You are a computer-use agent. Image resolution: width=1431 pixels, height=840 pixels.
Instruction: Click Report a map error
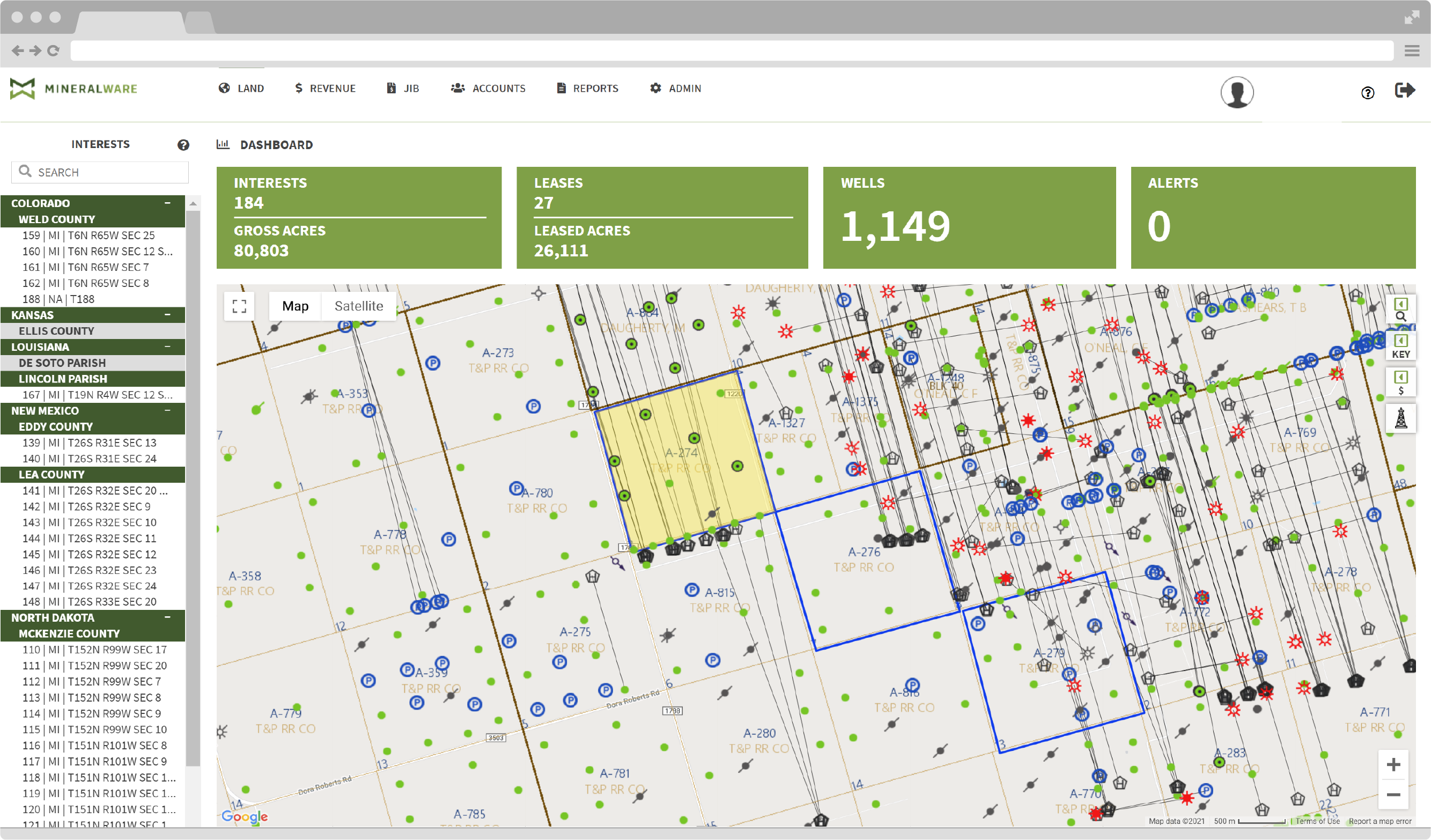[1380, 821]
